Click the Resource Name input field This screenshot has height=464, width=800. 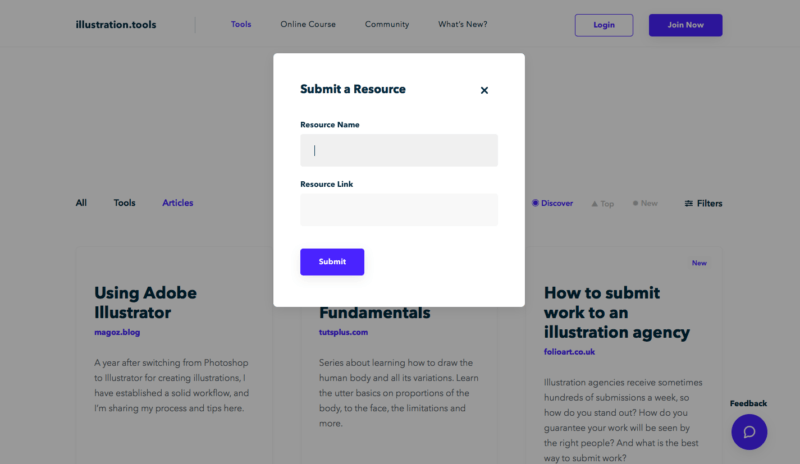398,150
